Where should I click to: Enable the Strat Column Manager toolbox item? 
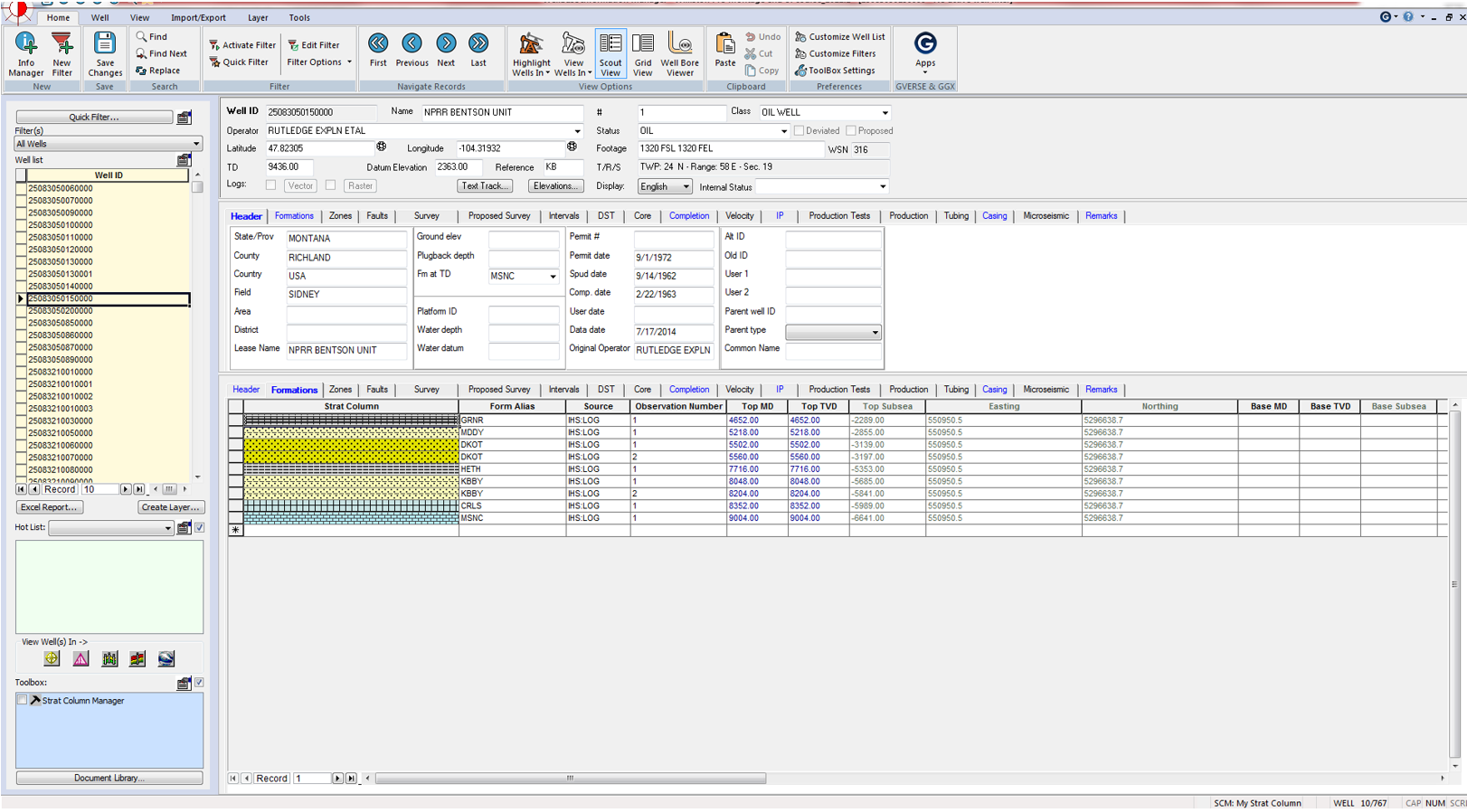tap(22, 700)
